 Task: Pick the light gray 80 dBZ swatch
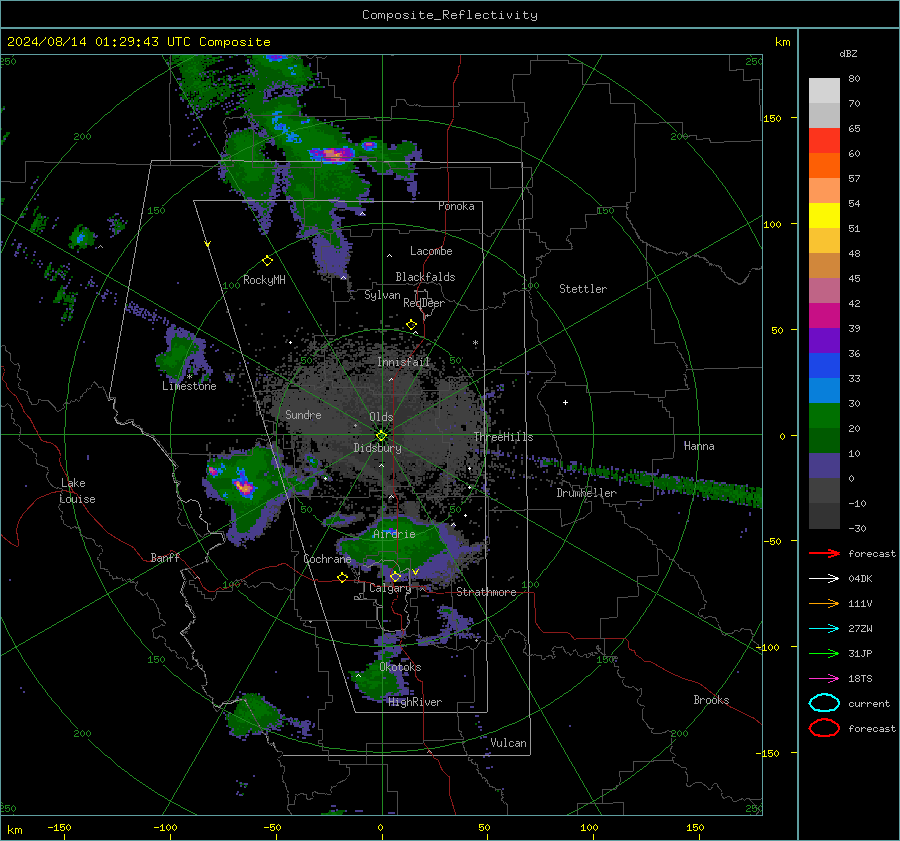point(824,91)
